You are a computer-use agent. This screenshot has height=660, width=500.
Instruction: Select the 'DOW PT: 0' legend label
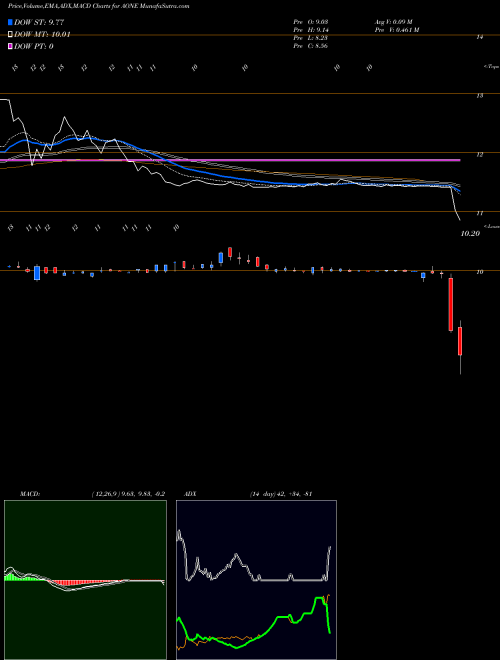point(34,46)
